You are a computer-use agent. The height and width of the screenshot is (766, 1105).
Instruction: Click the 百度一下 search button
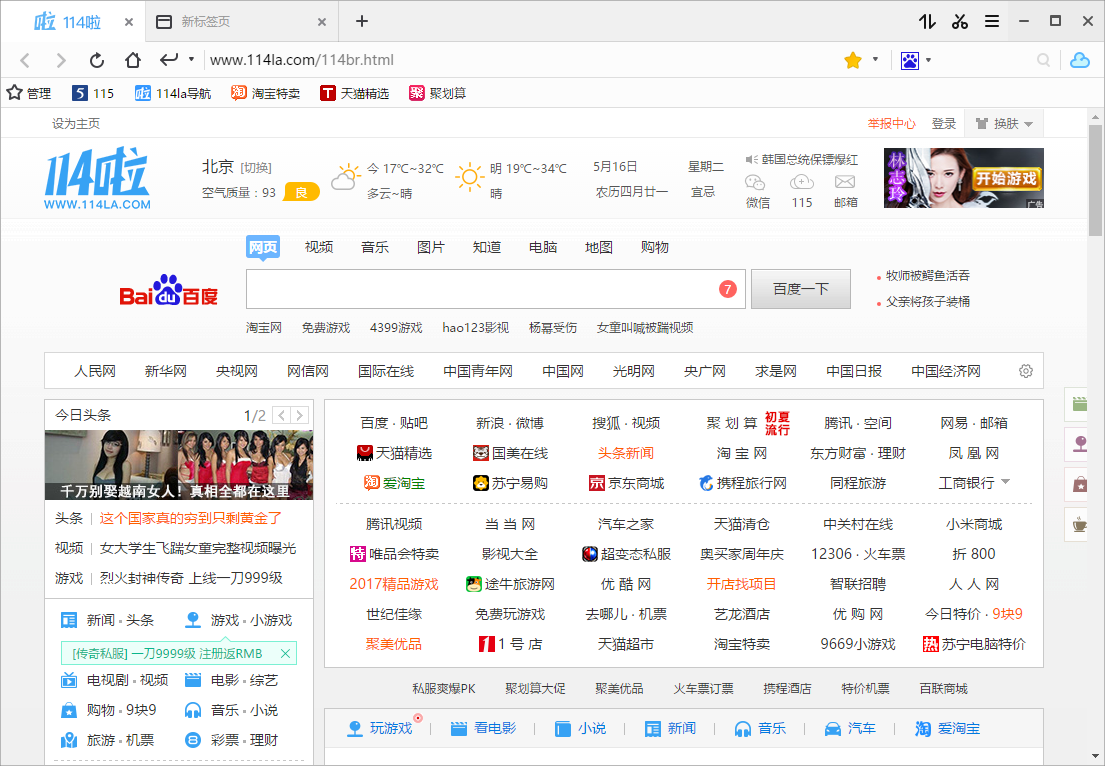coord(801,289)
